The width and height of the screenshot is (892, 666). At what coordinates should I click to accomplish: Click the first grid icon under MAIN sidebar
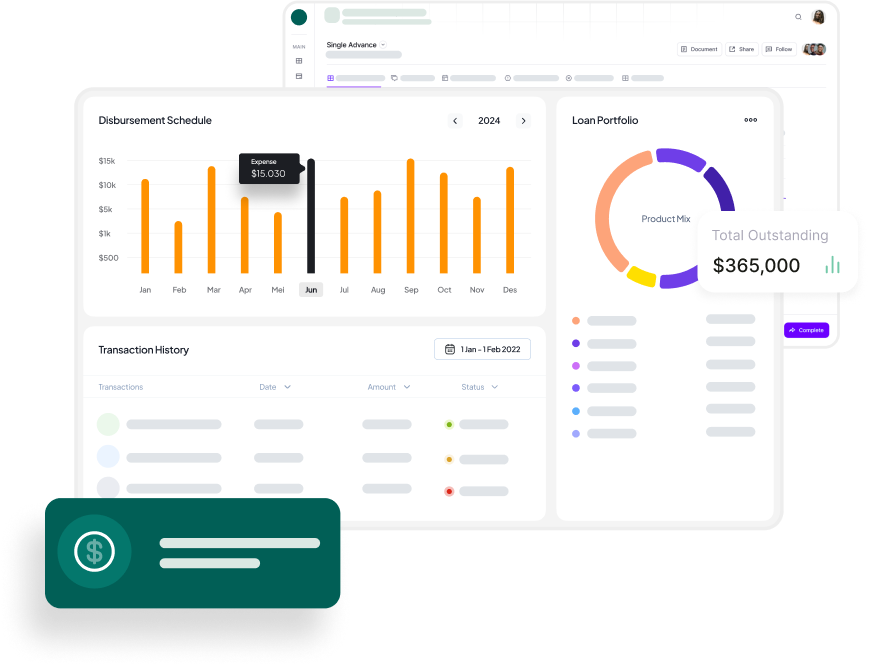coord(298,61)
